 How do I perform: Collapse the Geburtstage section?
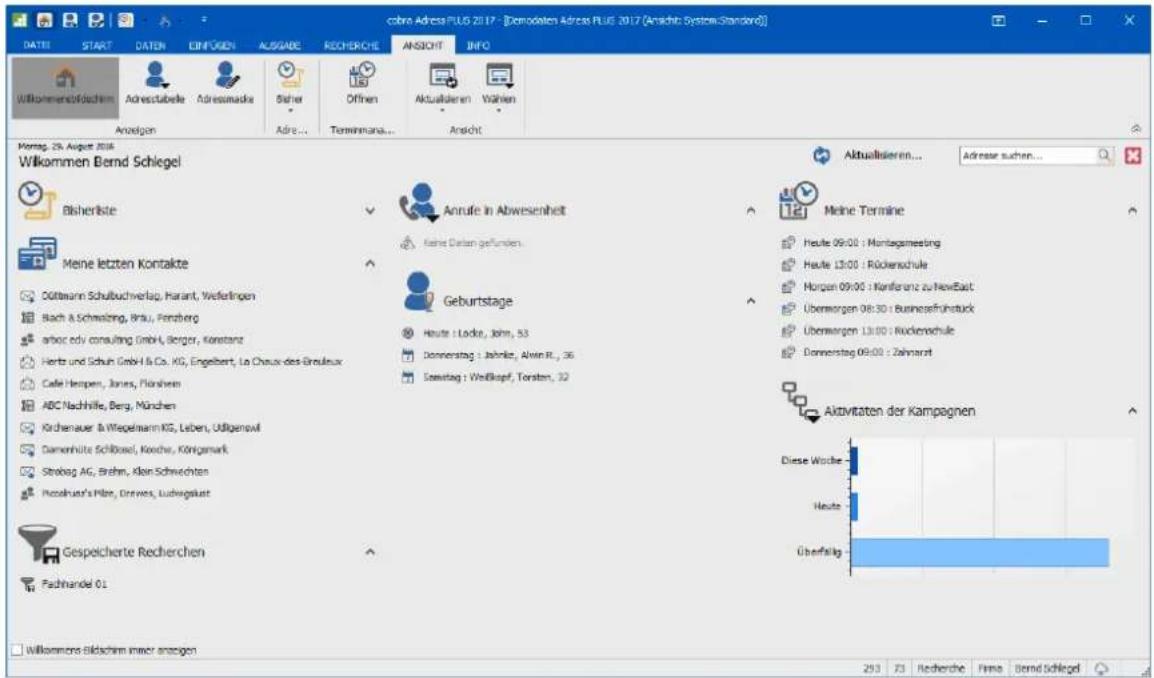click(x=751, y=300)
